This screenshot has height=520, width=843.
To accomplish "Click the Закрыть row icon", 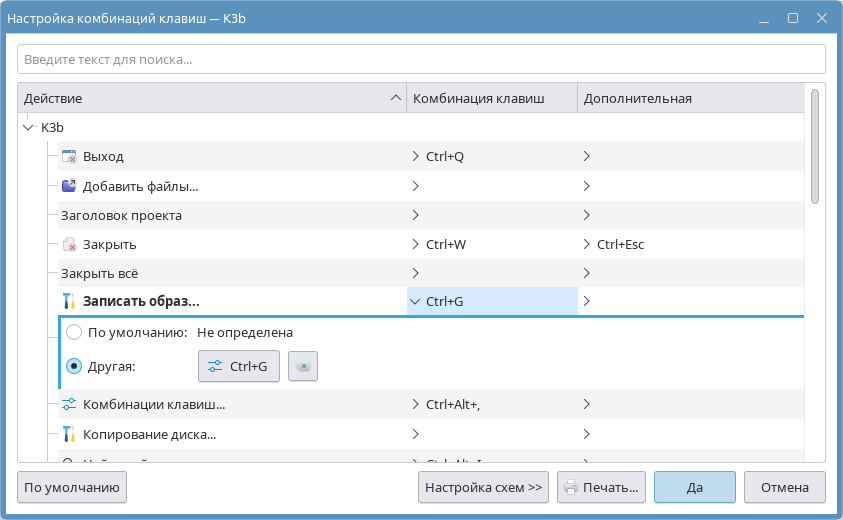I will click(x=69, y=244).
